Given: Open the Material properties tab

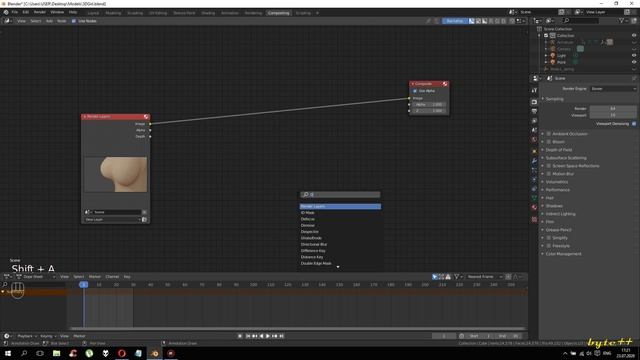Looking at the screenshot, I should tap(534, 207).
